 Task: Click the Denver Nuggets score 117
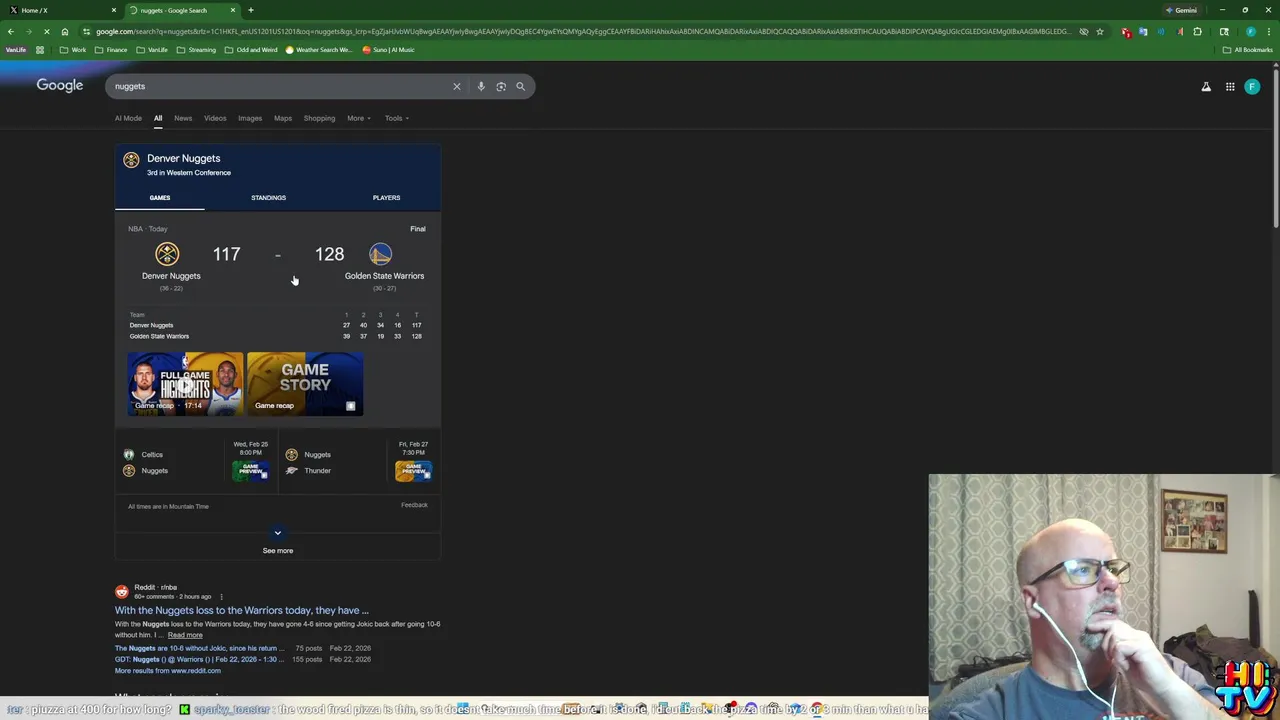[226, 254]
